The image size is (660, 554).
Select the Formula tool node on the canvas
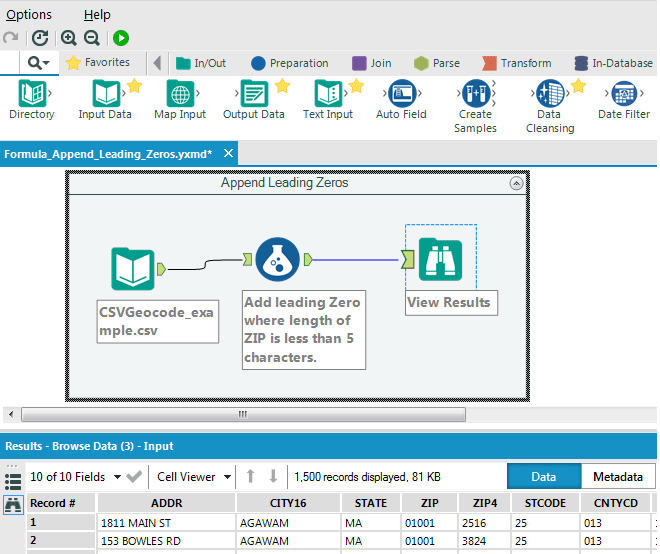coord(278,260)
